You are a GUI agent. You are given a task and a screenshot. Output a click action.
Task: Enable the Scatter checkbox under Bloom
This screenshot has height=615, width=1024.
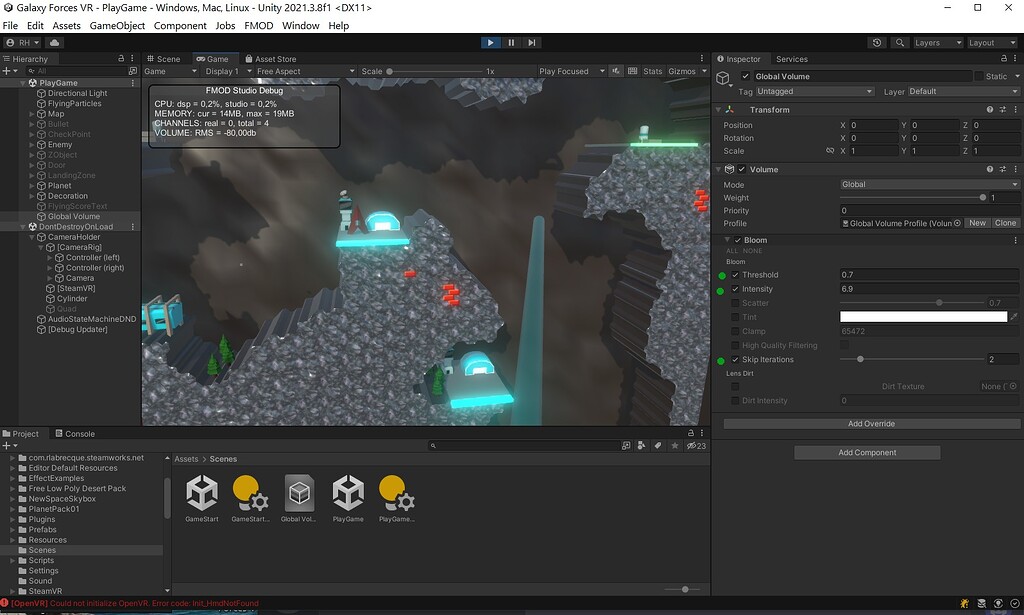pyautogui.click(x=736, y=302)
